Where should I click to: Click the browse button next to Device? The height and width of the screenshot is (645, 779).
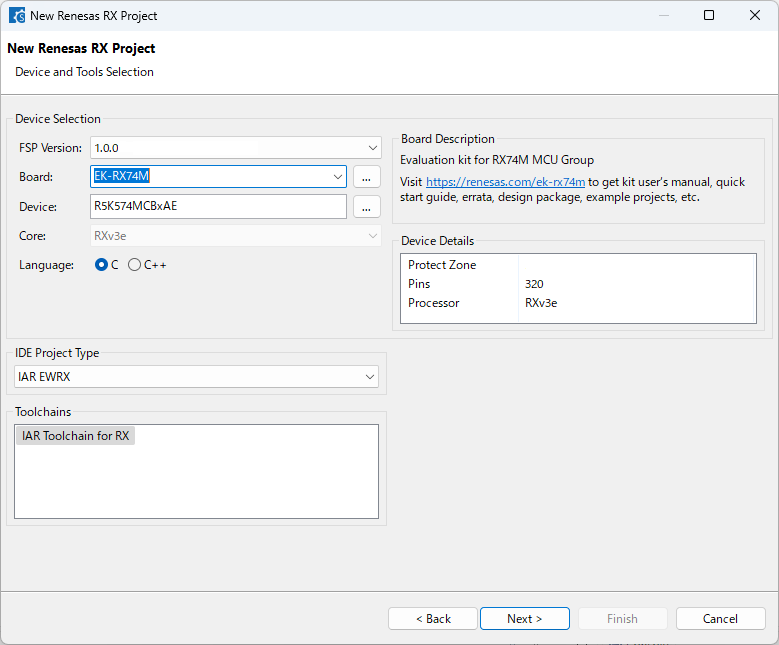pos(367,207)
